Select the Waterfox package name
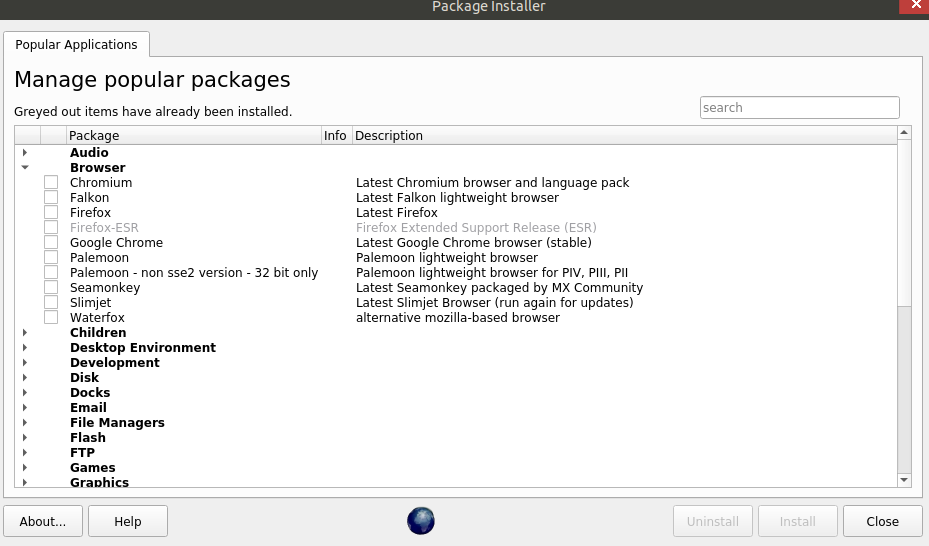The height and width of the screenshot is (546, 929). point(97,317)
